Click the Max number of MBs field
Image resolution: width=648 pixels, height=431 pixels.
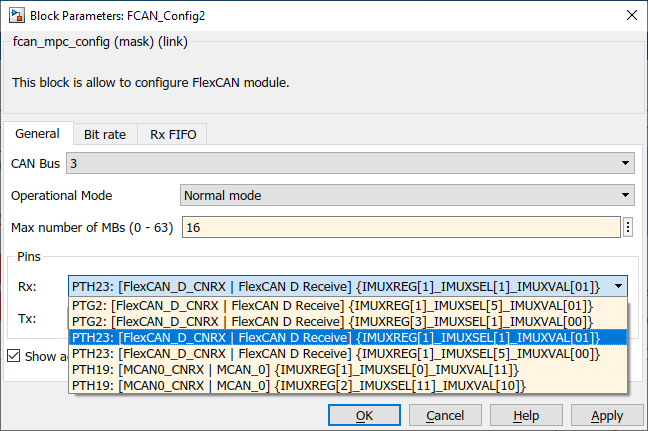coord(400,228)
